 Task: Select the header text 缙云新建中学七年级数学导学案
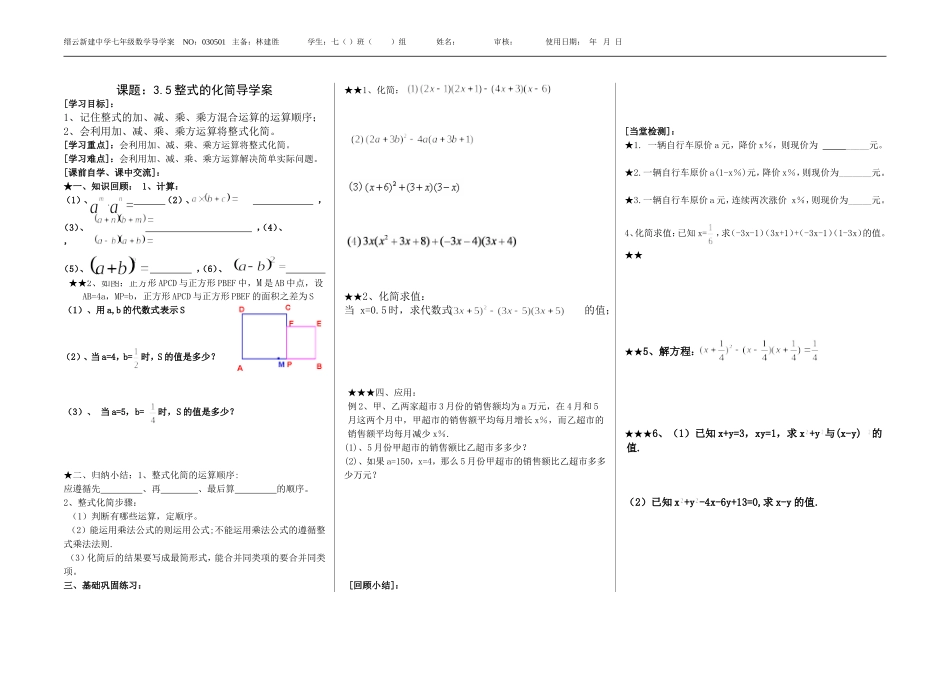click(119, 42)
